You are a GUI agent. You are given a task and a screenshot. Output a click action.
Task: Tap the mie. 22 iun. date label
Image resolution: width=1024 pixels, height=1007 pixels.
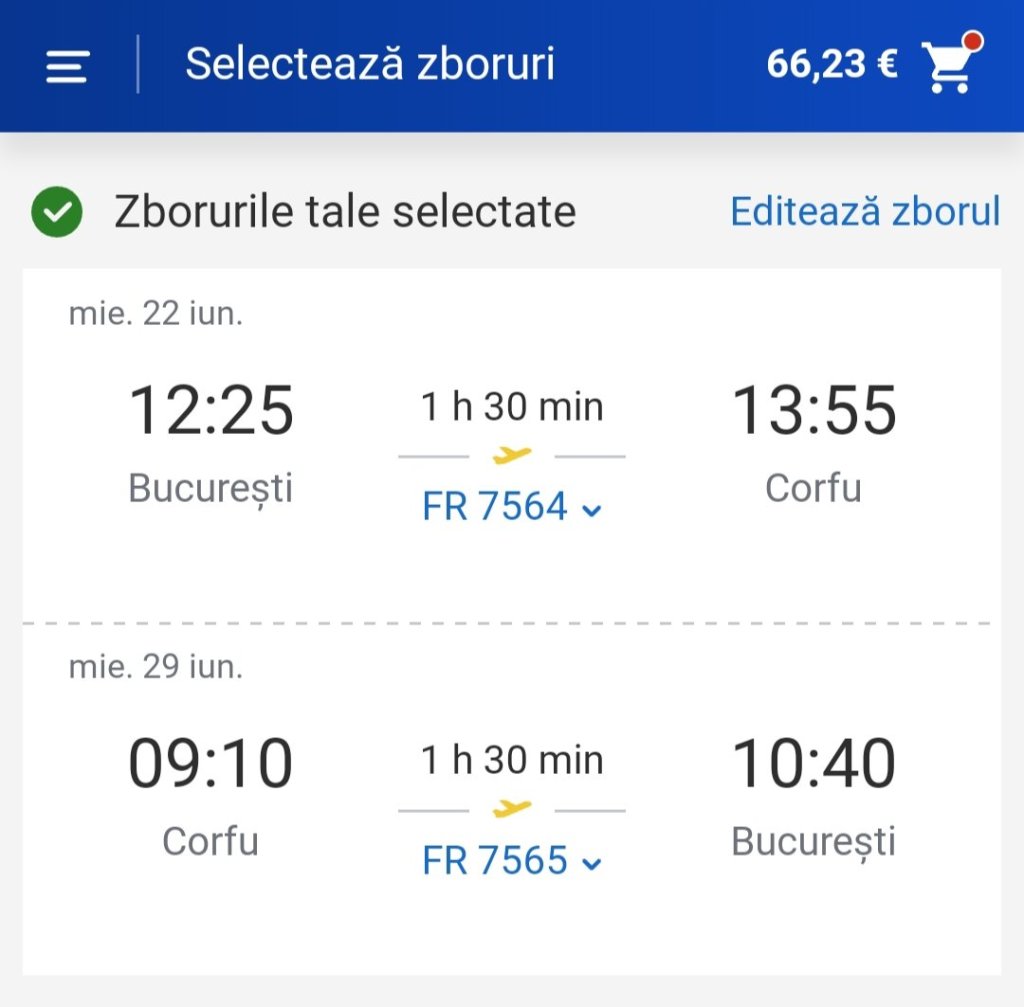point(156,314)
